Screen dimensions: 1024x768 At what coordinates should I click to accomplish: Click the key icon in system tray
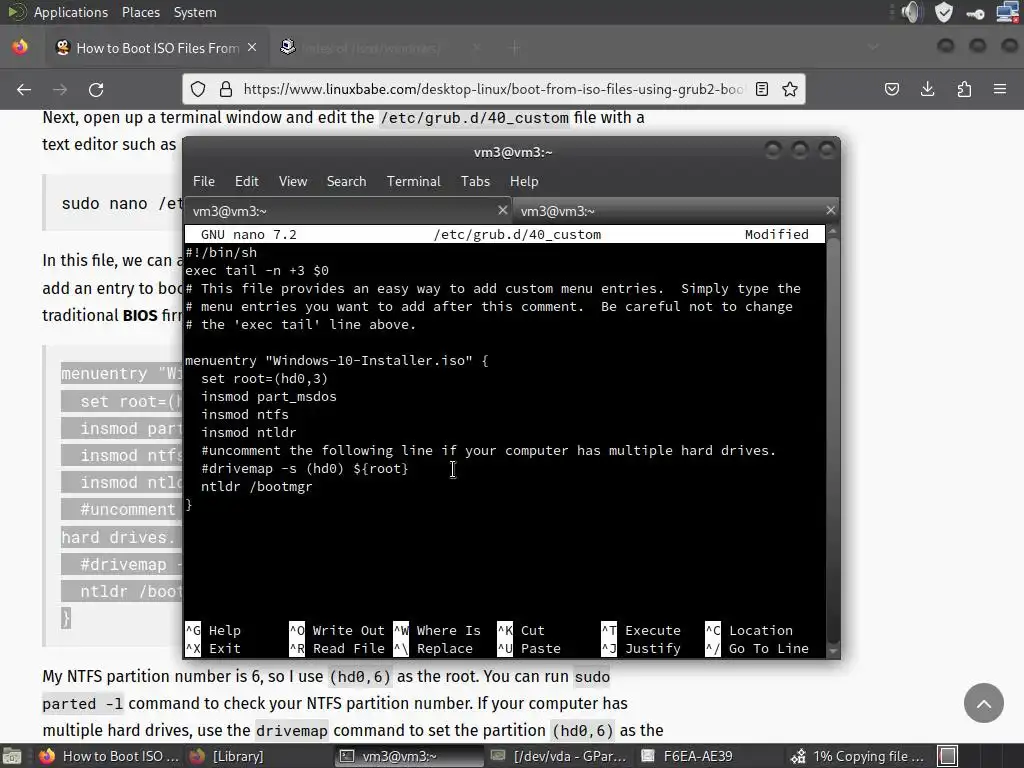point(975,13)
